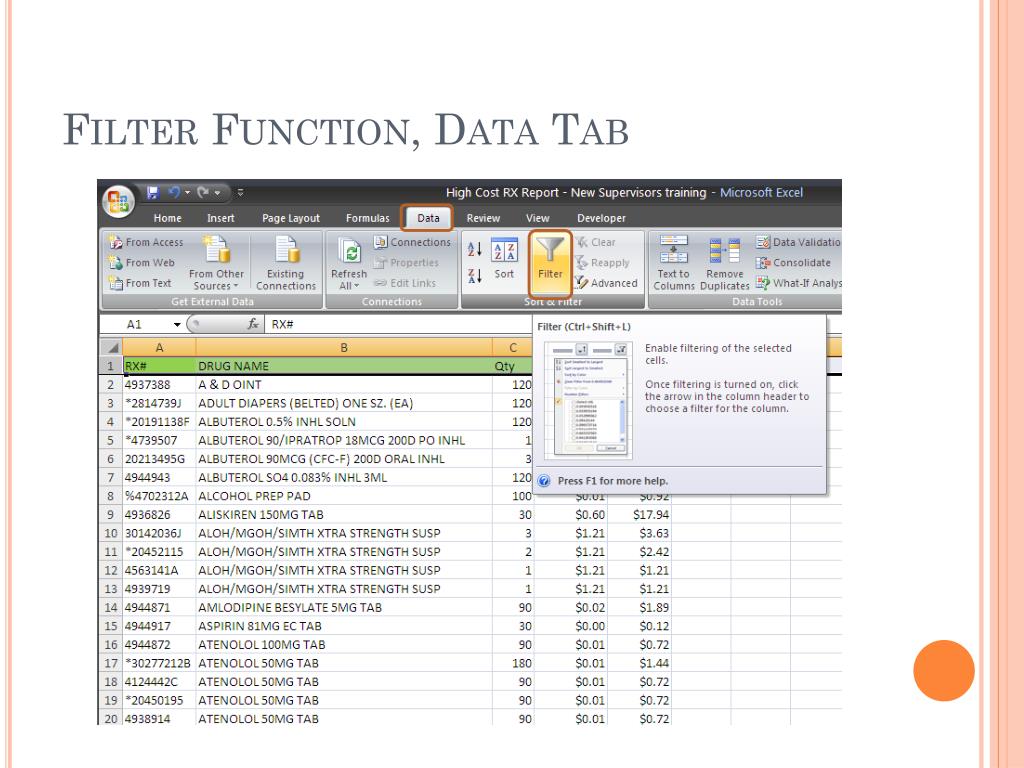Click Edit Links

click(405, 283)
